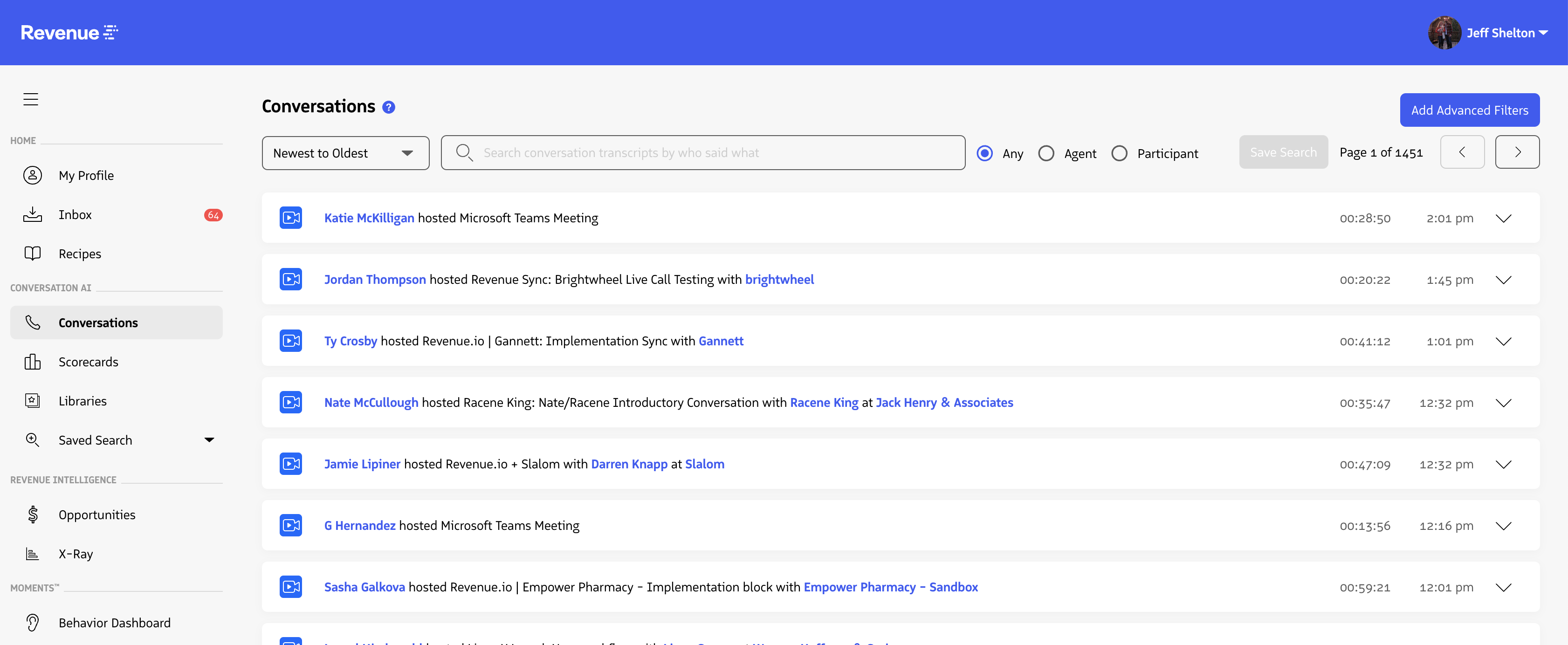Viewport: 1568px width, 645px height.
Task: Click the video icon beside Katie McKilligan's meeting
Action: (x=291, y=218)
